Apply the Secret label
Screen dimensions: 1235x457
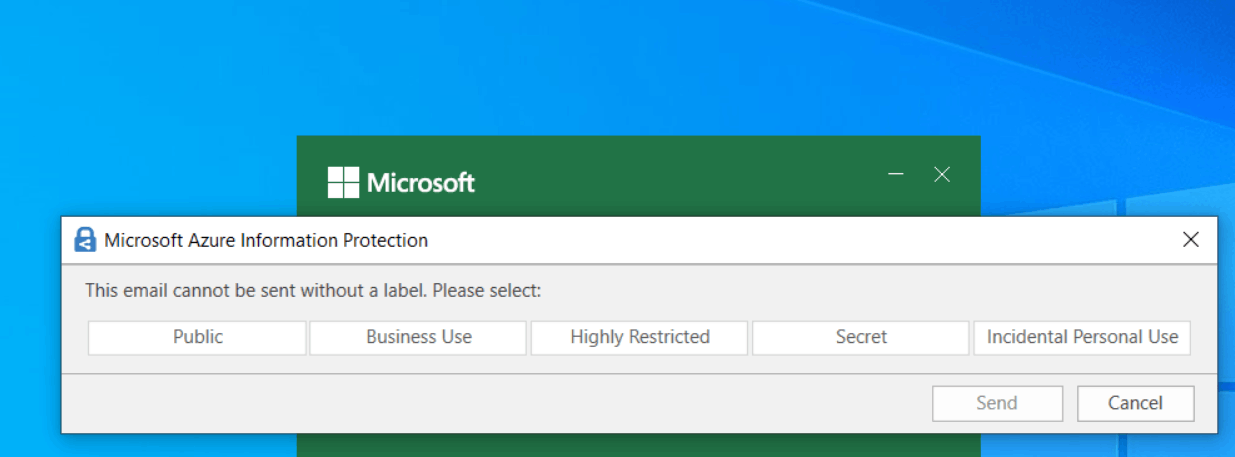tap(861, 337)
